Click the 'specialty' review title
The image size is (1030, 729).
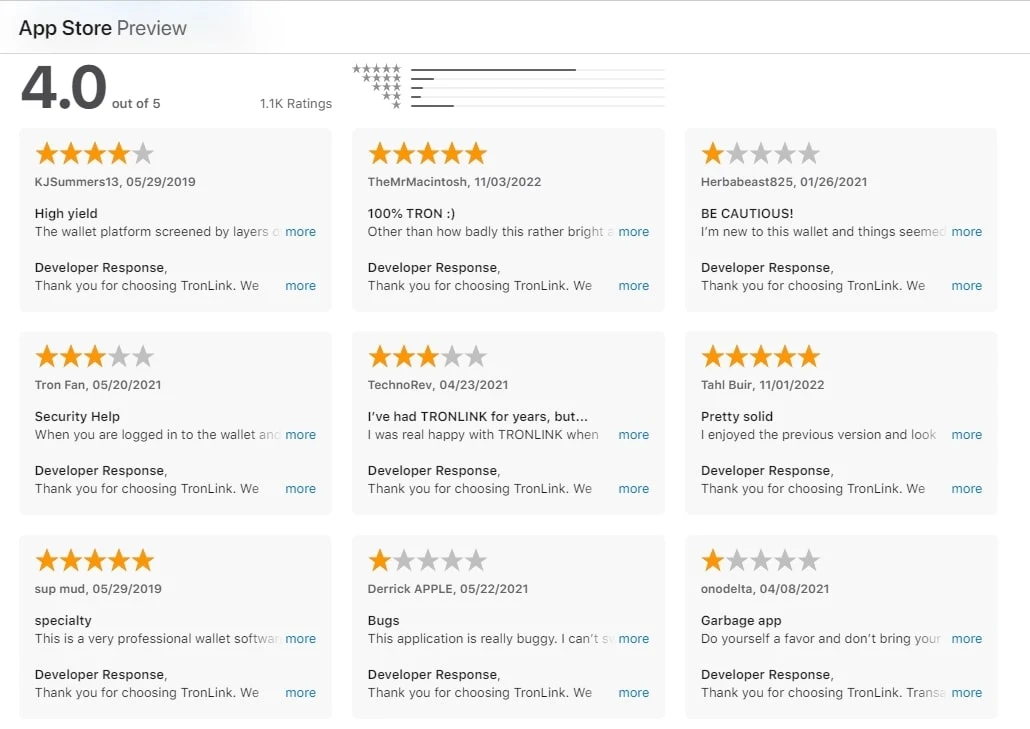pos(63,621)
